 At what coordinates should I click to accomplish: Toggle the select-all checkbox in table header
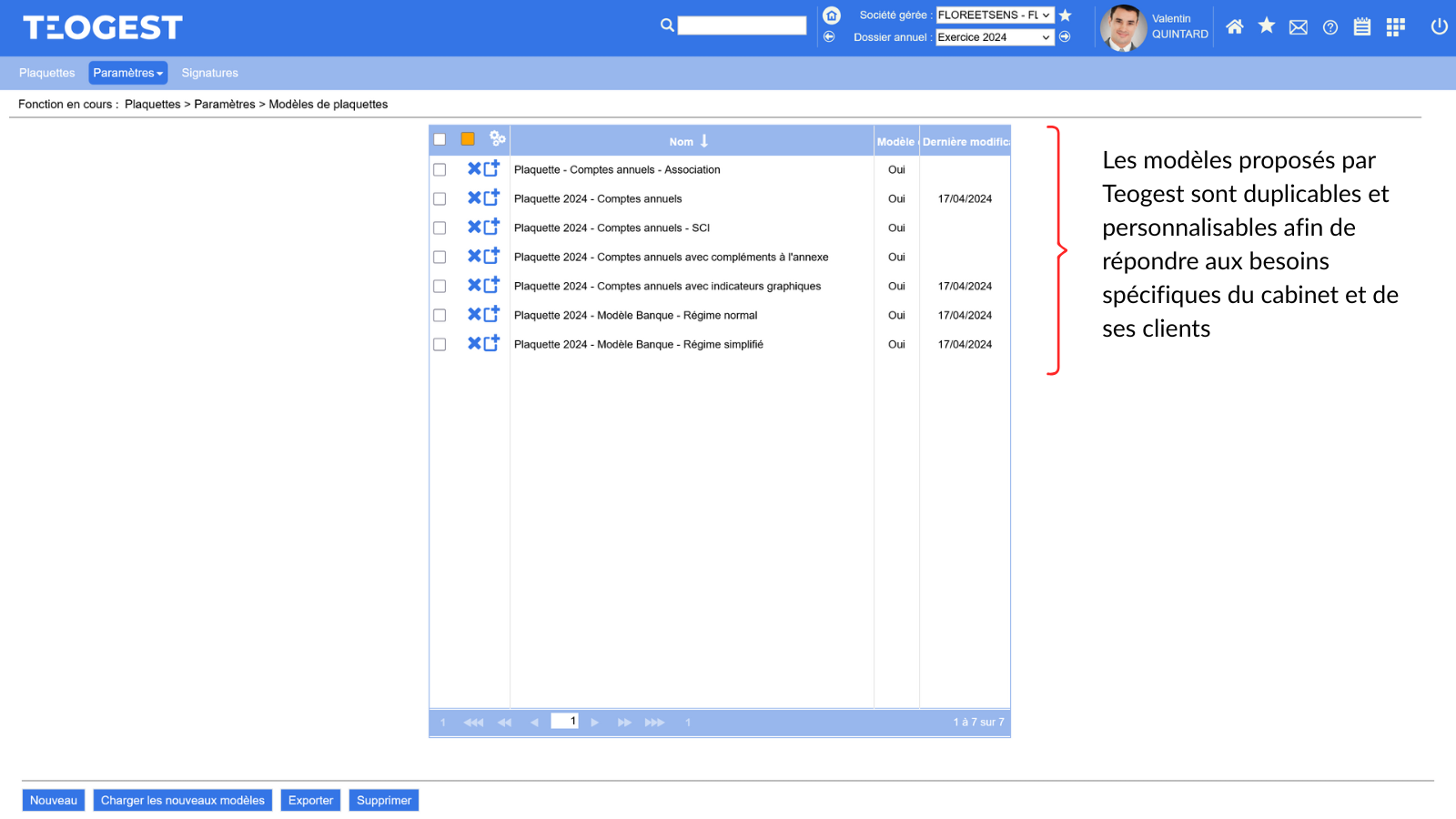(x=440, y=139)
